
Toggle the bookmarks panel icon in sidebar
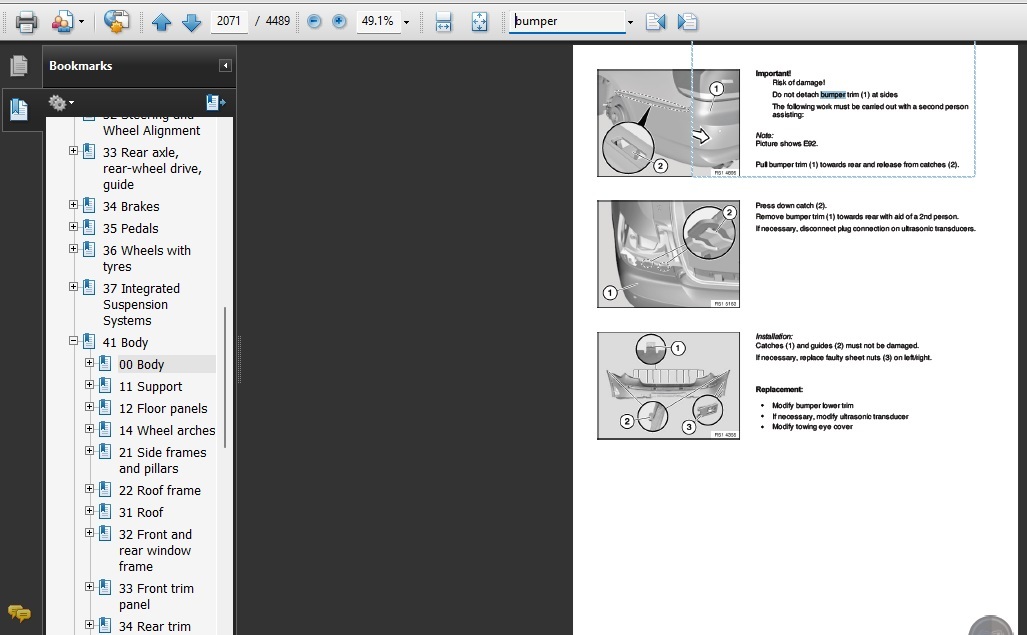[x=19, y=109]
